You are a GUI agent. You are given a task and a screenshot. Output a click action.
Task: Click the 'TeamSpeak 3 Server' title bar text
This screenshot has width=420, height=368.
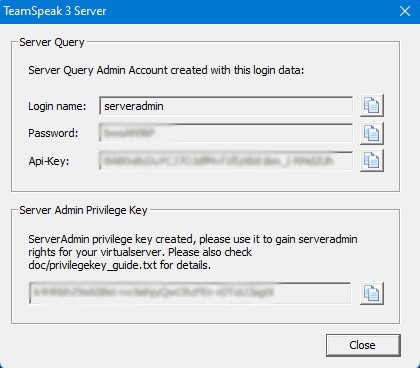point(55,11)
